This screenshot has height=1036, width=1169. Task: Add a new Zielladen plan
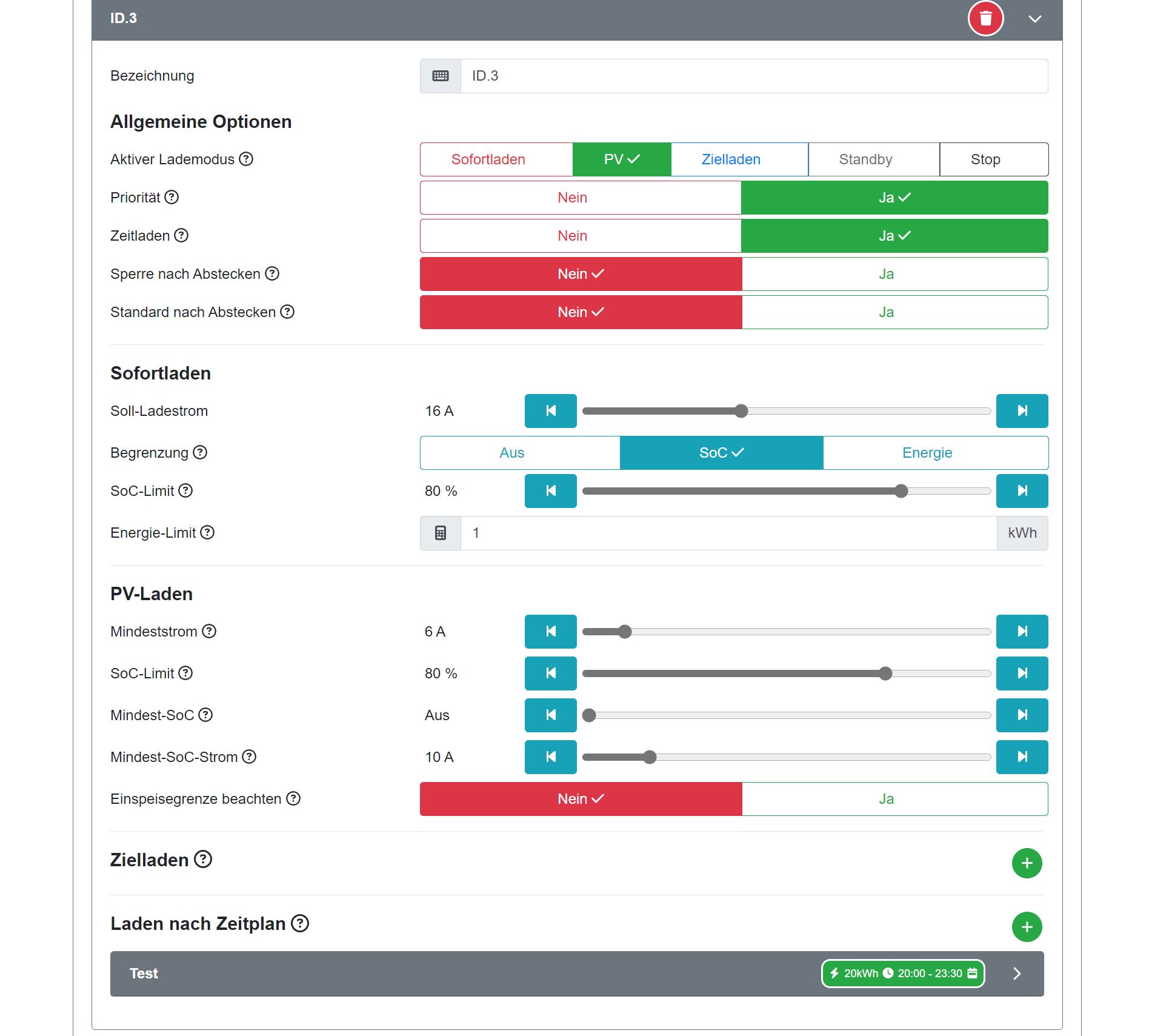[x=1027, y=863]
